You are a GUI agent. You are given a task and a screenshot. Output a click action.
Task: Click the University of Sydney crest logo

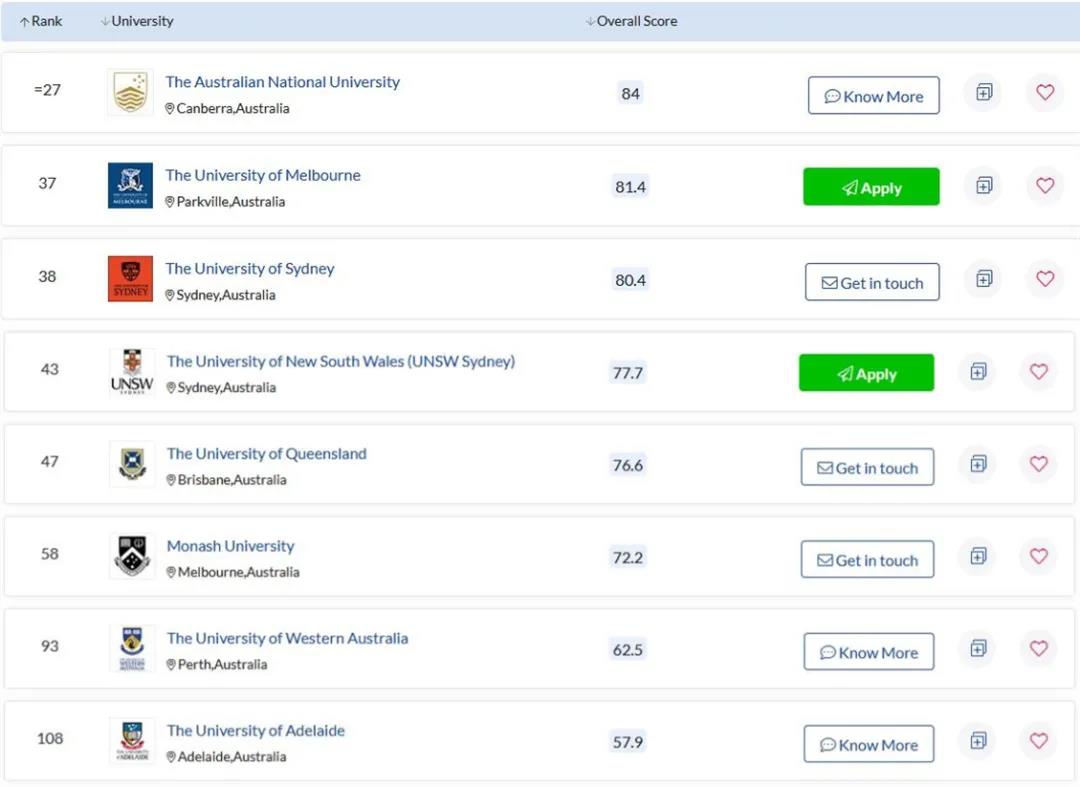(x=130, y=279)
